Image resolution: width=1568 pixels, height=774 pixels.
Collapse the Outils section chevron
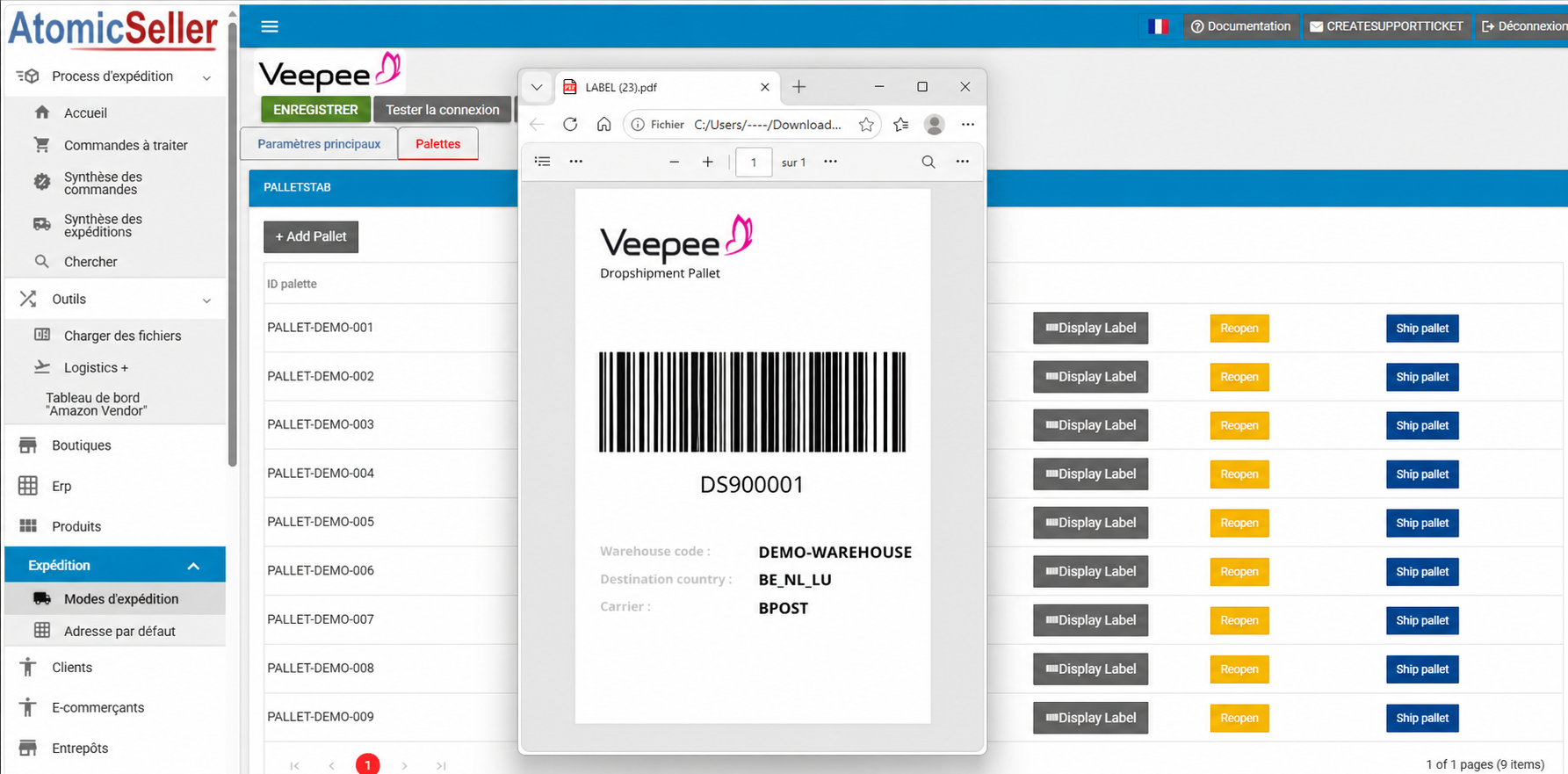(x=206, y=300)
